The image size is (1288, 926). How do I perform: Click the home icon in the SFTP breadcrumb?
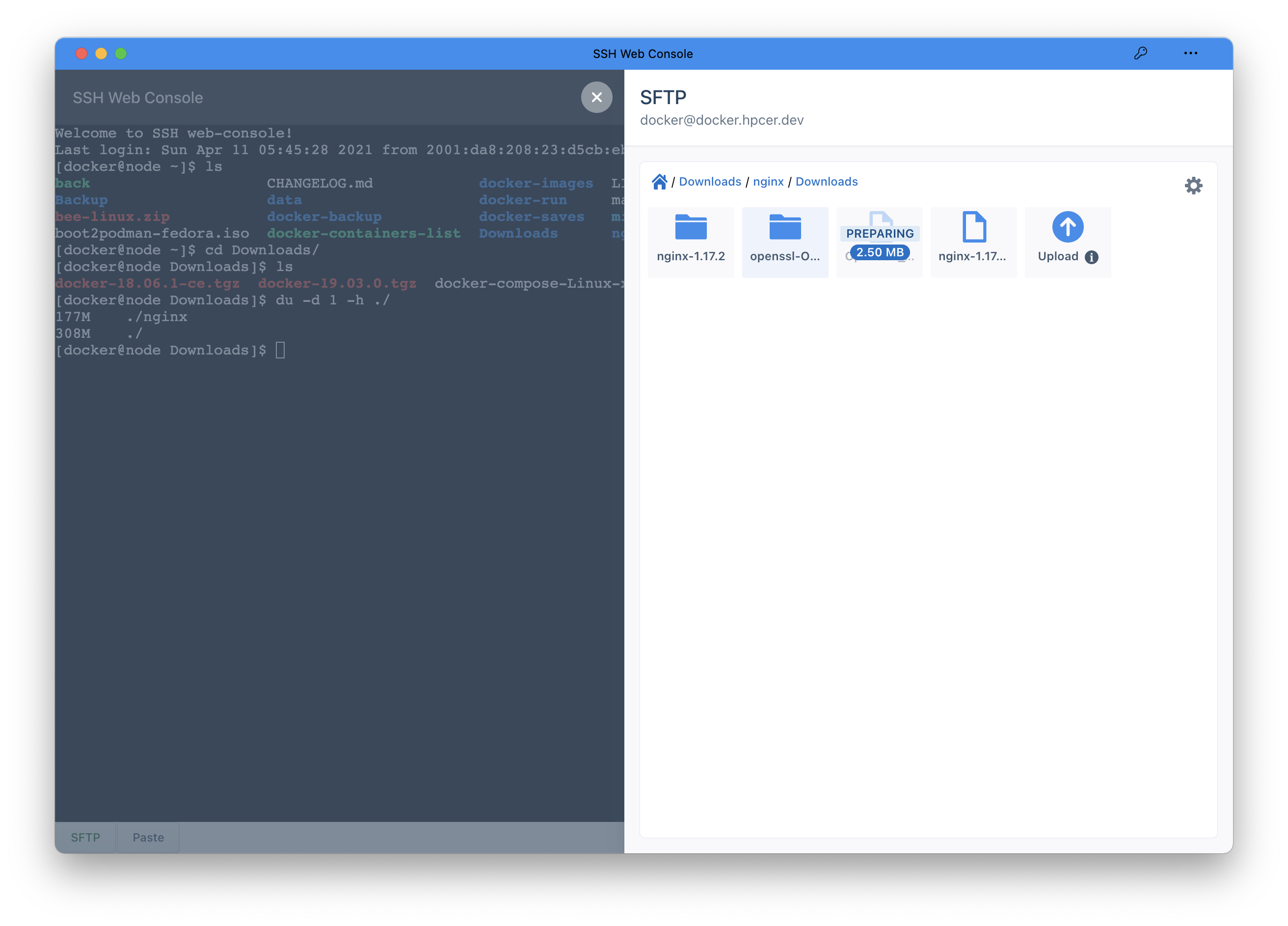pyautogui.click(x=659, y=182)
